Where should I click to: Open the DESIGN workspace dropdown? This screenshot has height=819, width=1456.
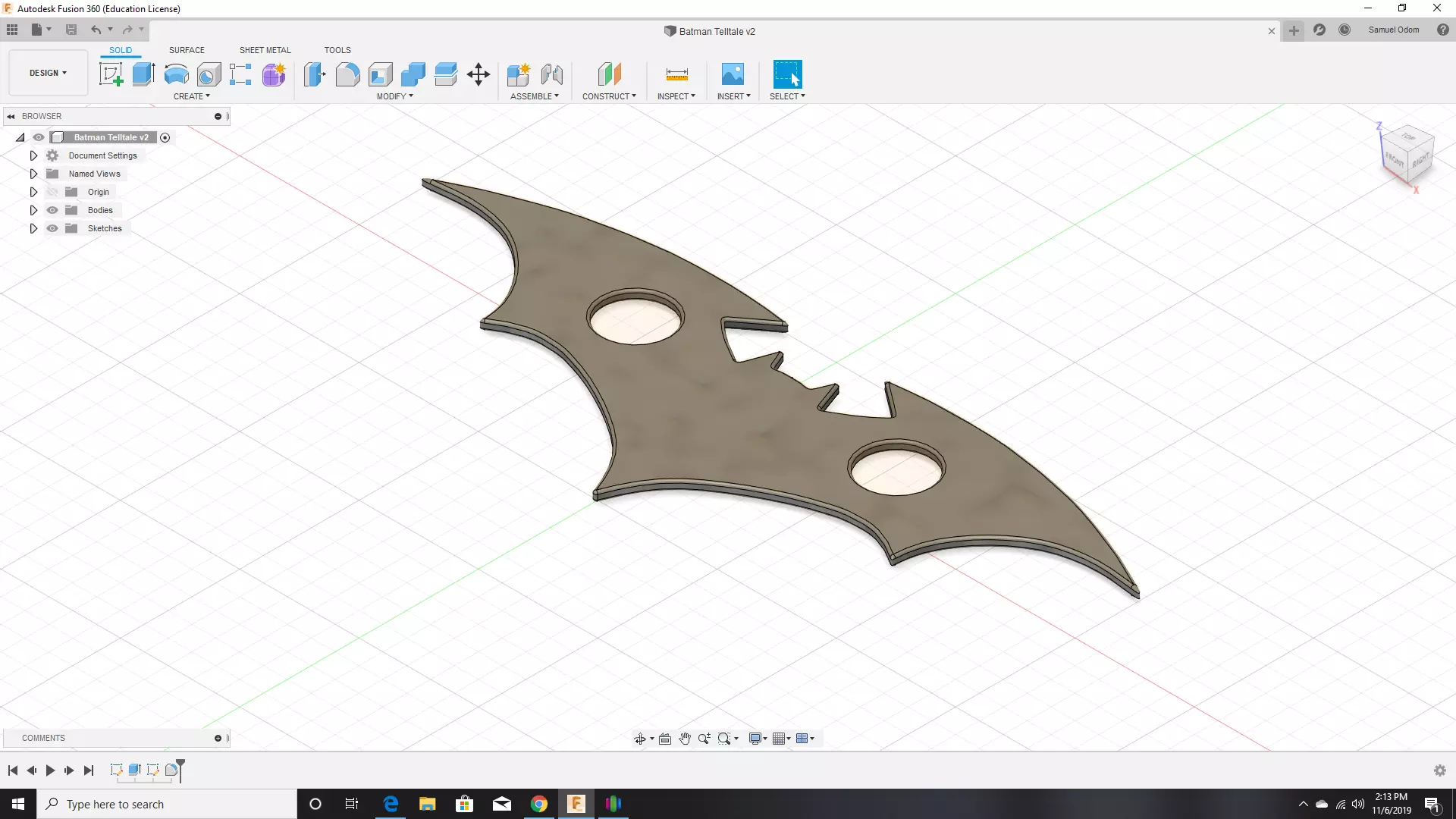[48, 73]
